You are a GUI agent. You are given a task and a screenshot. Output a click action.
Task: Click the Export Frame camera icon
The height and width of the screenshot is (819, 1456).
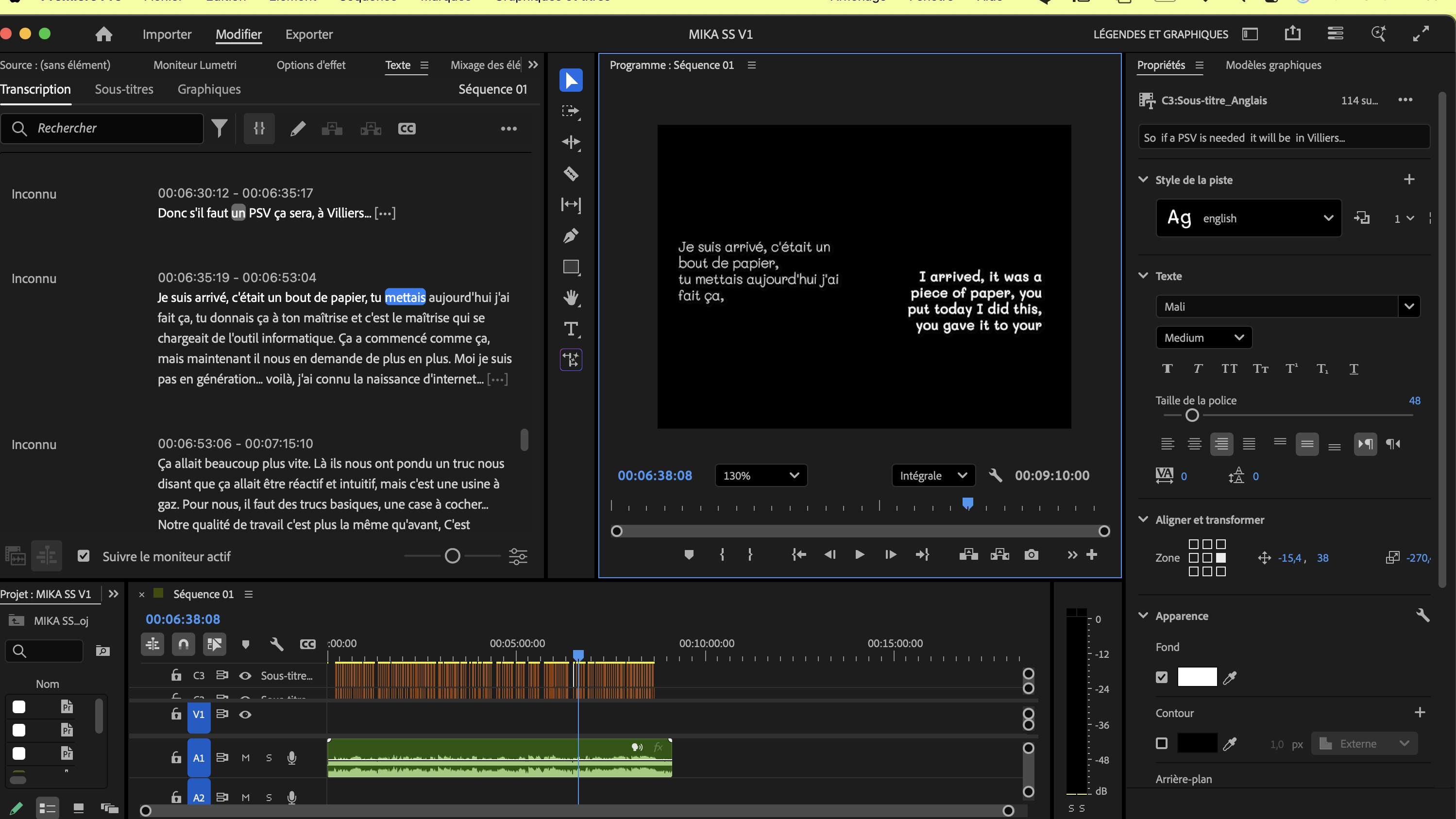click(x=1031, y=555)
